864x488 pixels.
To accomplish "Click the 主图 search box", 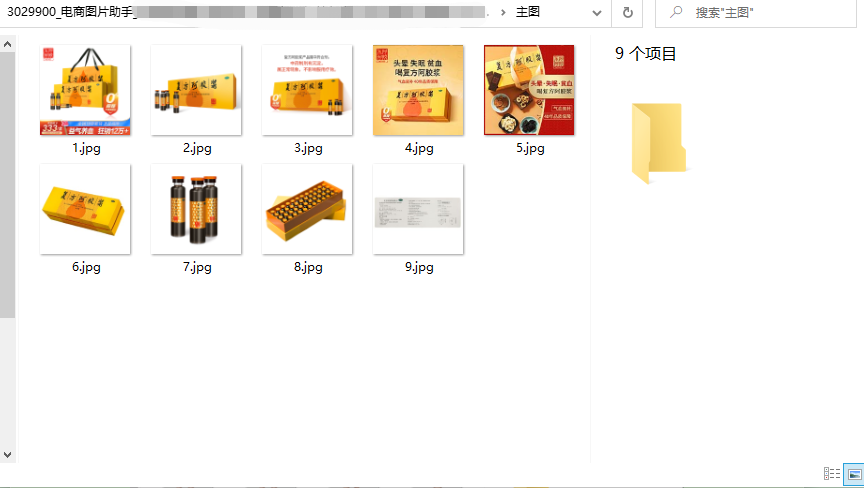I will click(755, 13).
